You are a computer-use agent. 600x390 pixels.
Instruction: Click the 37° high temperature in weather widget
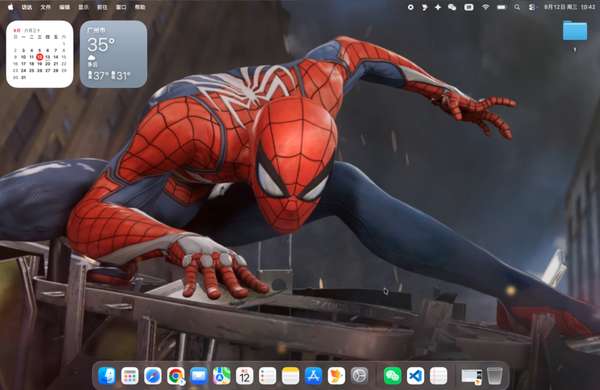101,76
